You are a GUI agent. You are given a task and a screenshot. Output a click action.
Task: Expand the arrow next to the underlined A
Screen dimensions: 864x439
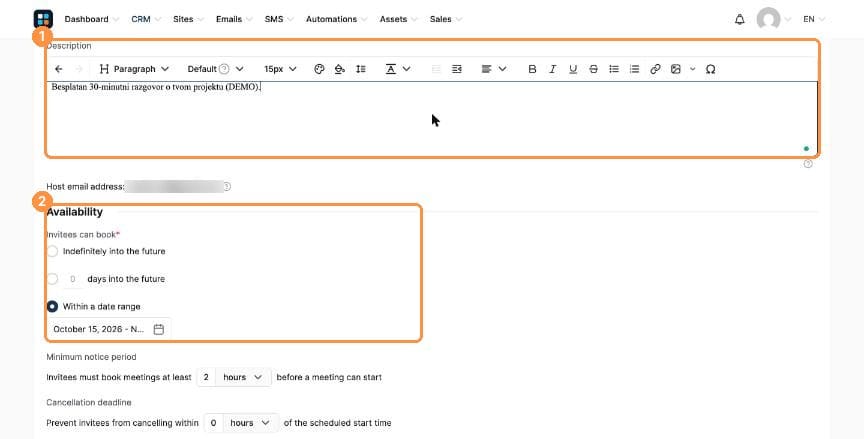point(407,69)
